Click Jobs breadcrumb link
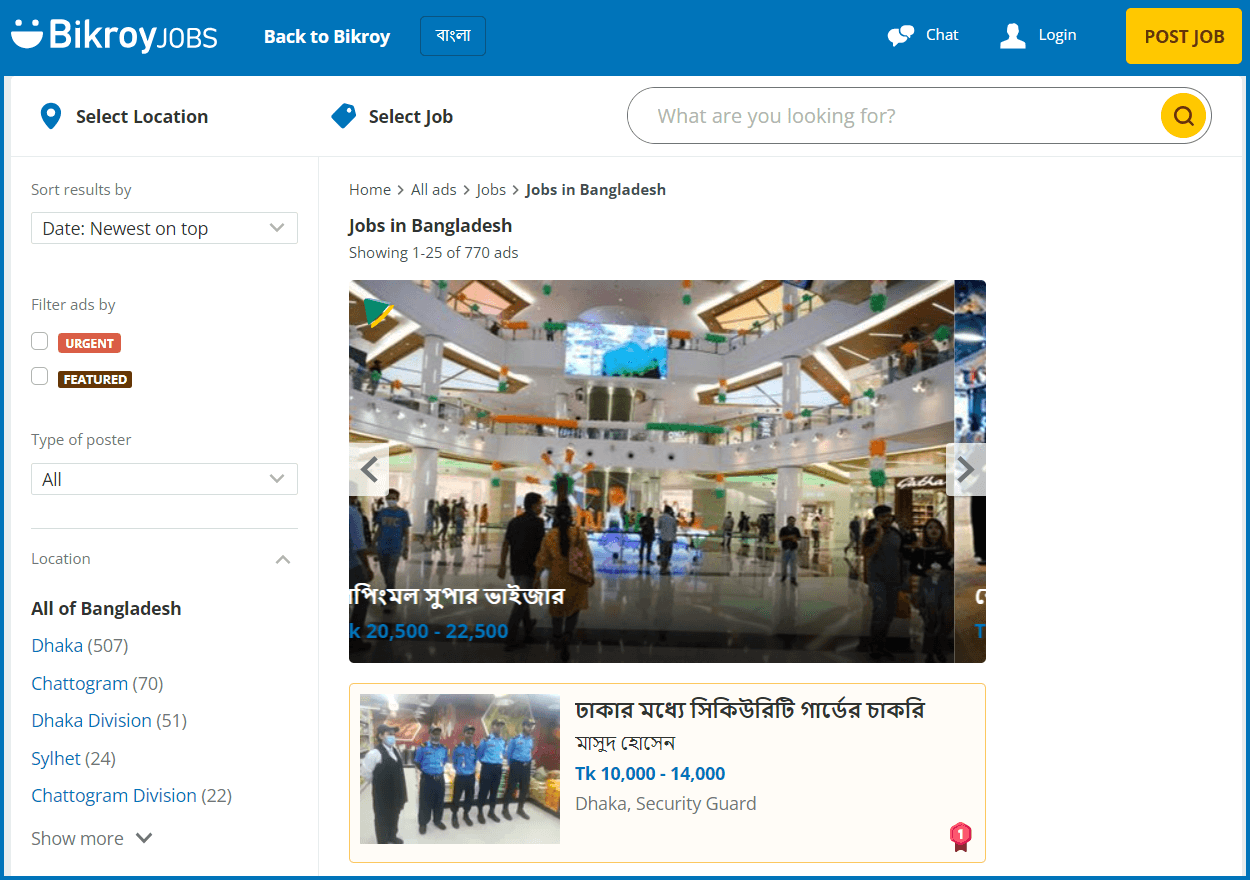The height and width of the screenshot is (880, 1250). click(x=491, y=189)
